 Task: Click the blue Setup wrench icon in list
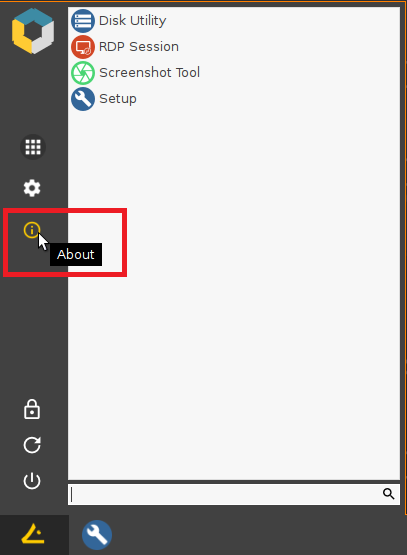coord(83,99)
